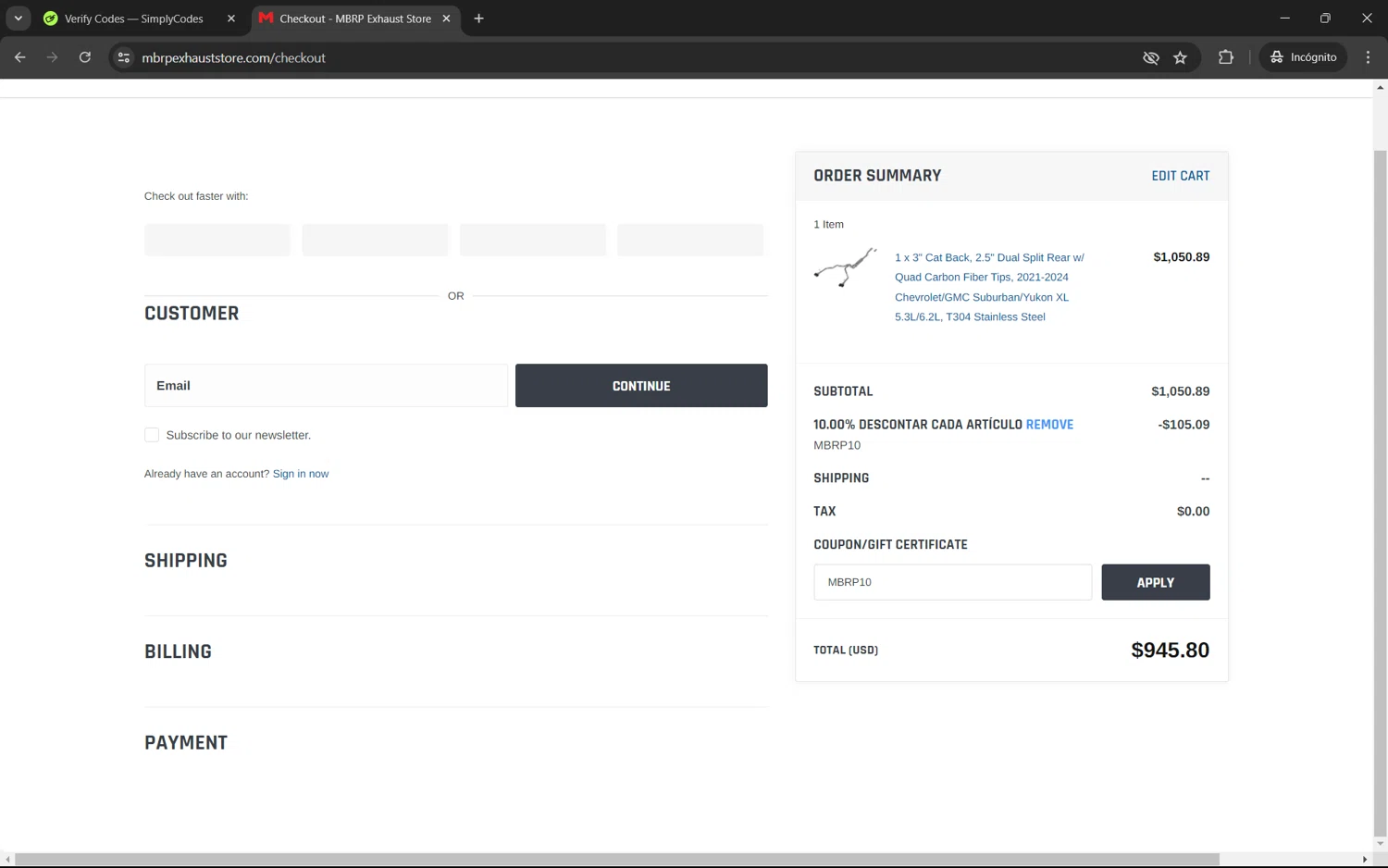Click the total amount $945.80
Screen dimensions: 1388x868
(1170, 651)
